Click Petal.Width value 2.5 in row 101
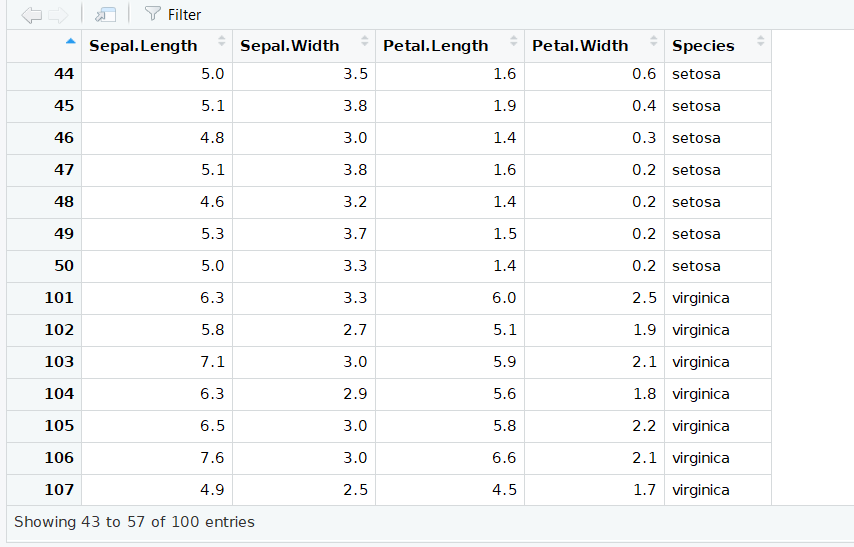This screenshot has height=547, width=854. coord(644,298)
